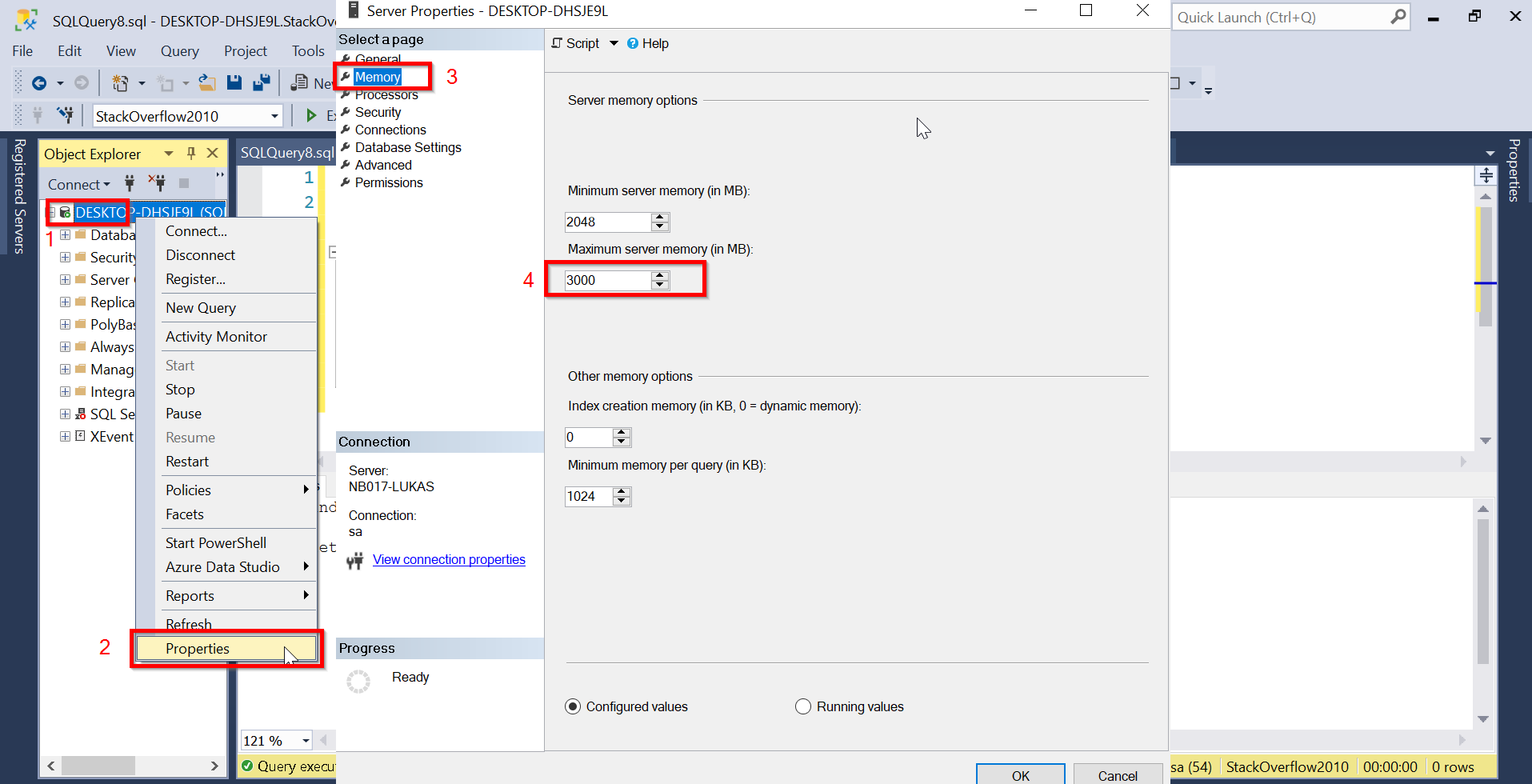1532x784 pixels.
Task: Click the SSMS application logo icon
Action: (26, 20)
